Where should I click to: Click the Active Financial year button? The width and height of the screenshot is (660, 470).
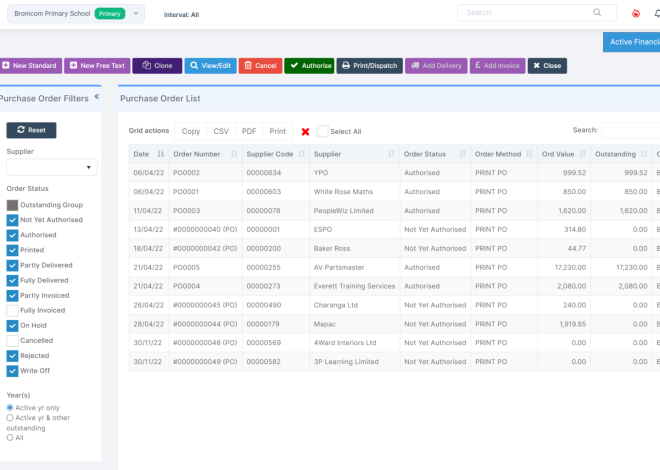tap(631, 42)
